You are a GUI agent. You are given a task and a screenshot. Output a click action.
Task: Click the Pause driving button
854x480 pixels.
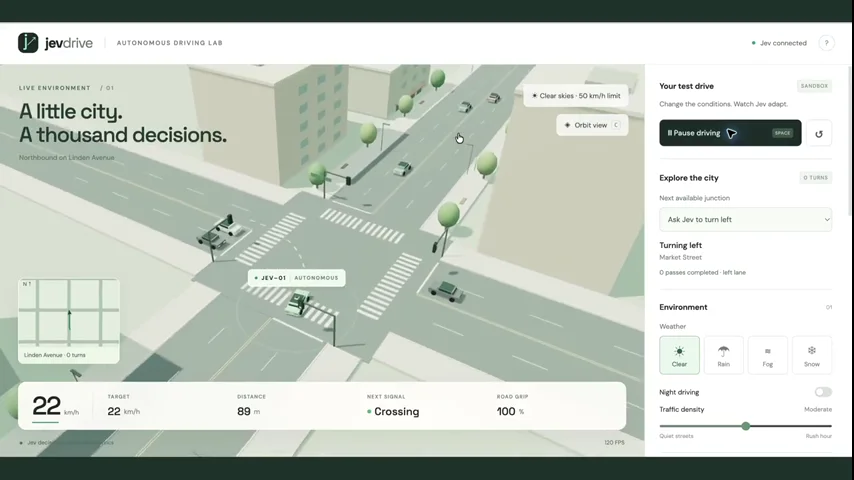730,133
